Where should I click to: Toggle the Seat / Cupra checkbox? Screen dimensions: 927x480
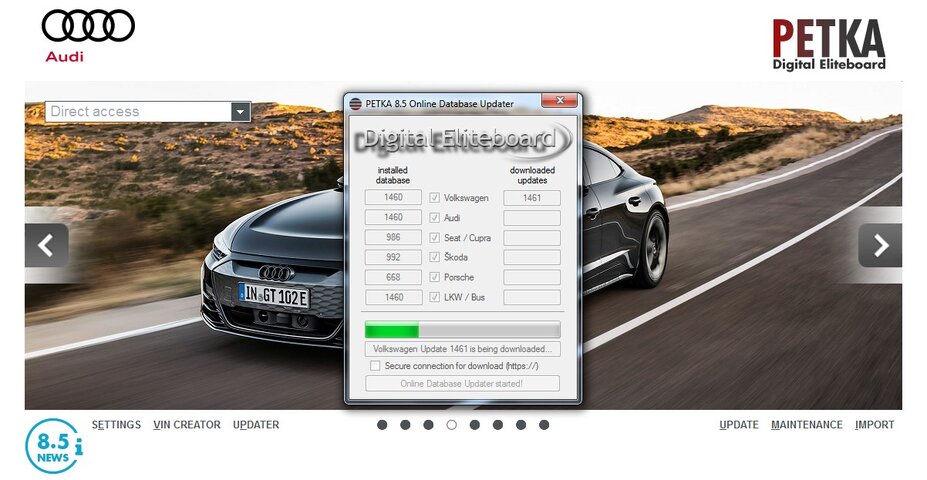coord(435,238)
